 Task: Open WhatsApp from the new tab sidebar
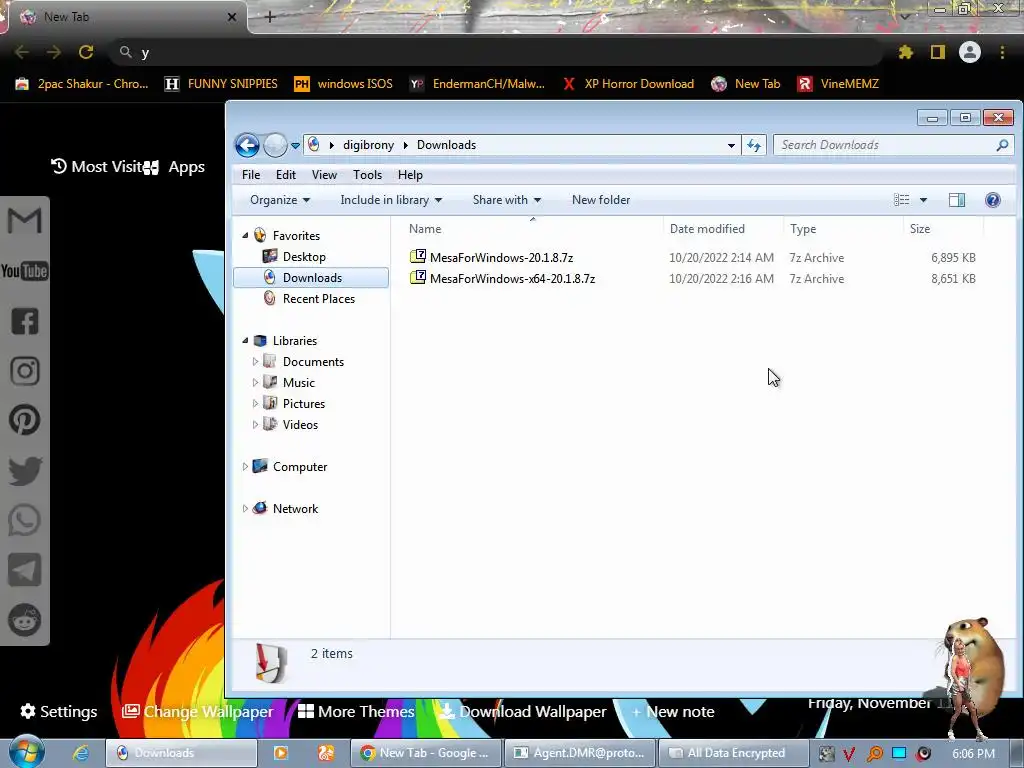point(25,520)
